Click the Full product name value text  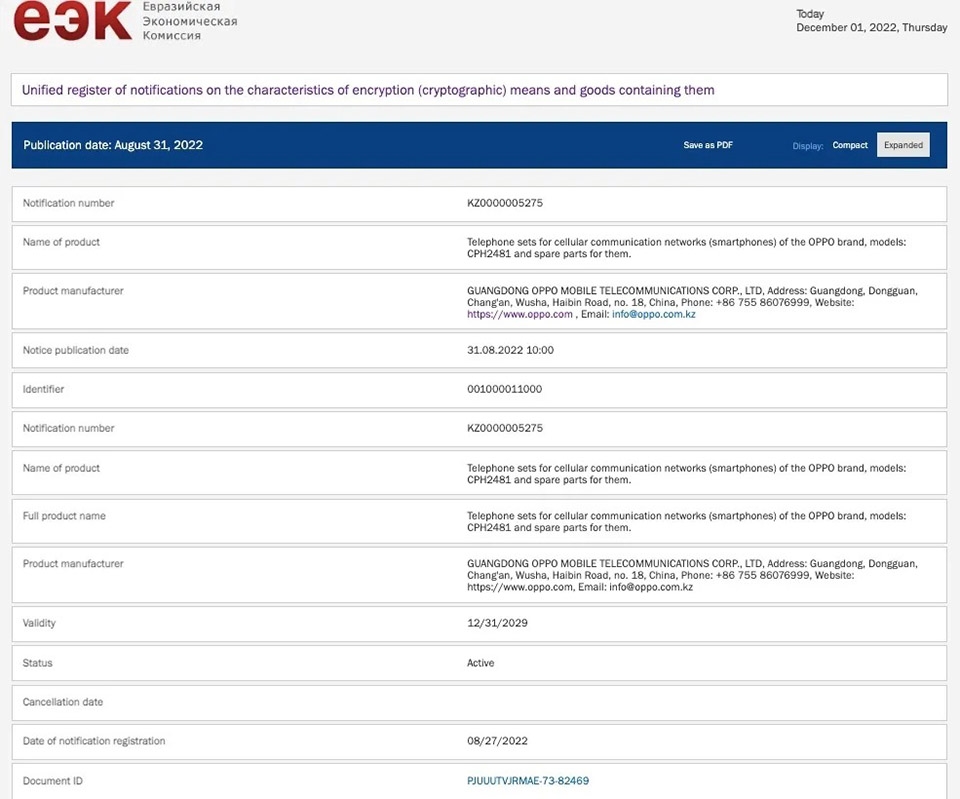coord(686,522)
